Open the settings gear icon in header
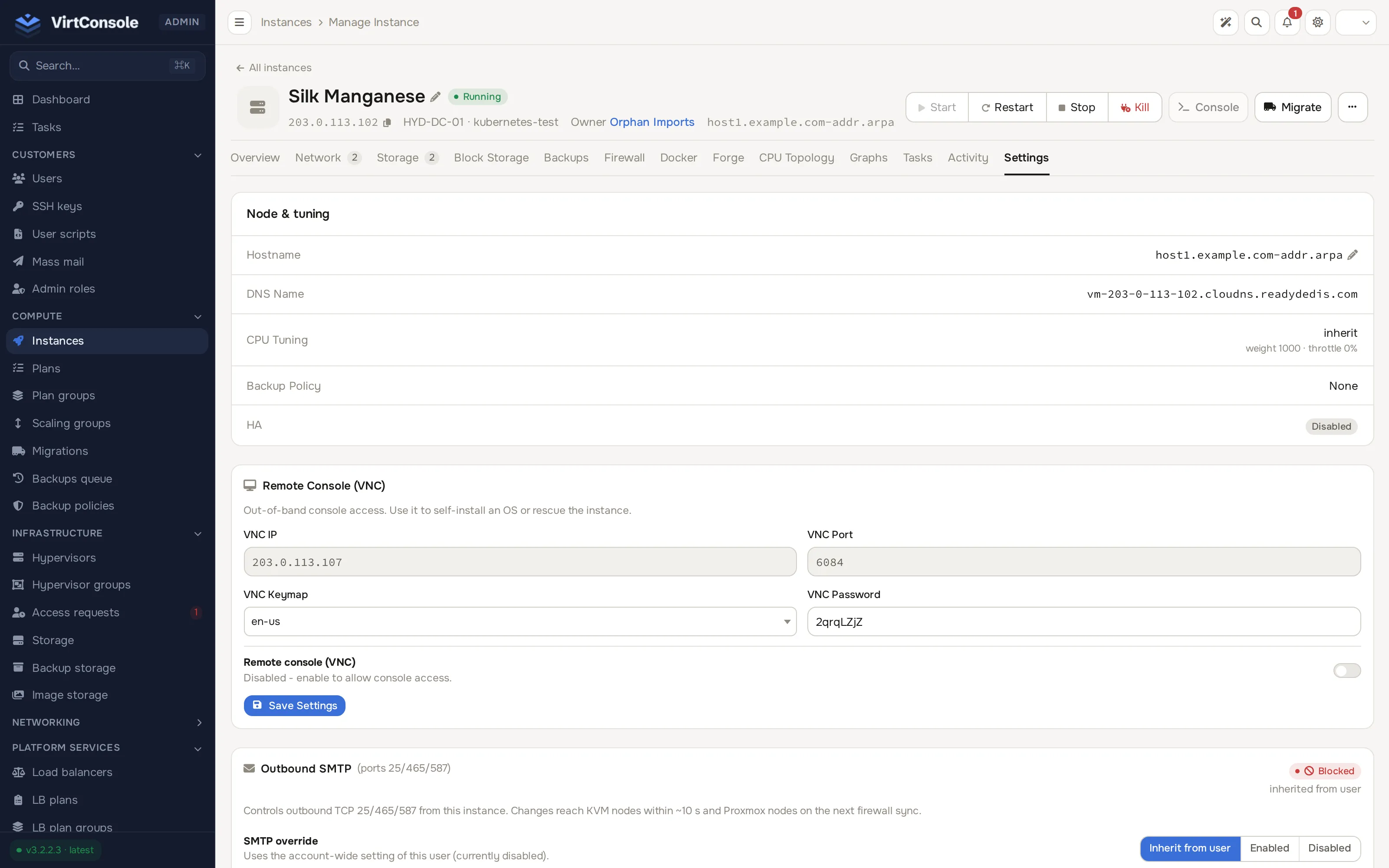The width and height of the screenshot is (1389, 868). click(1318, 23)
